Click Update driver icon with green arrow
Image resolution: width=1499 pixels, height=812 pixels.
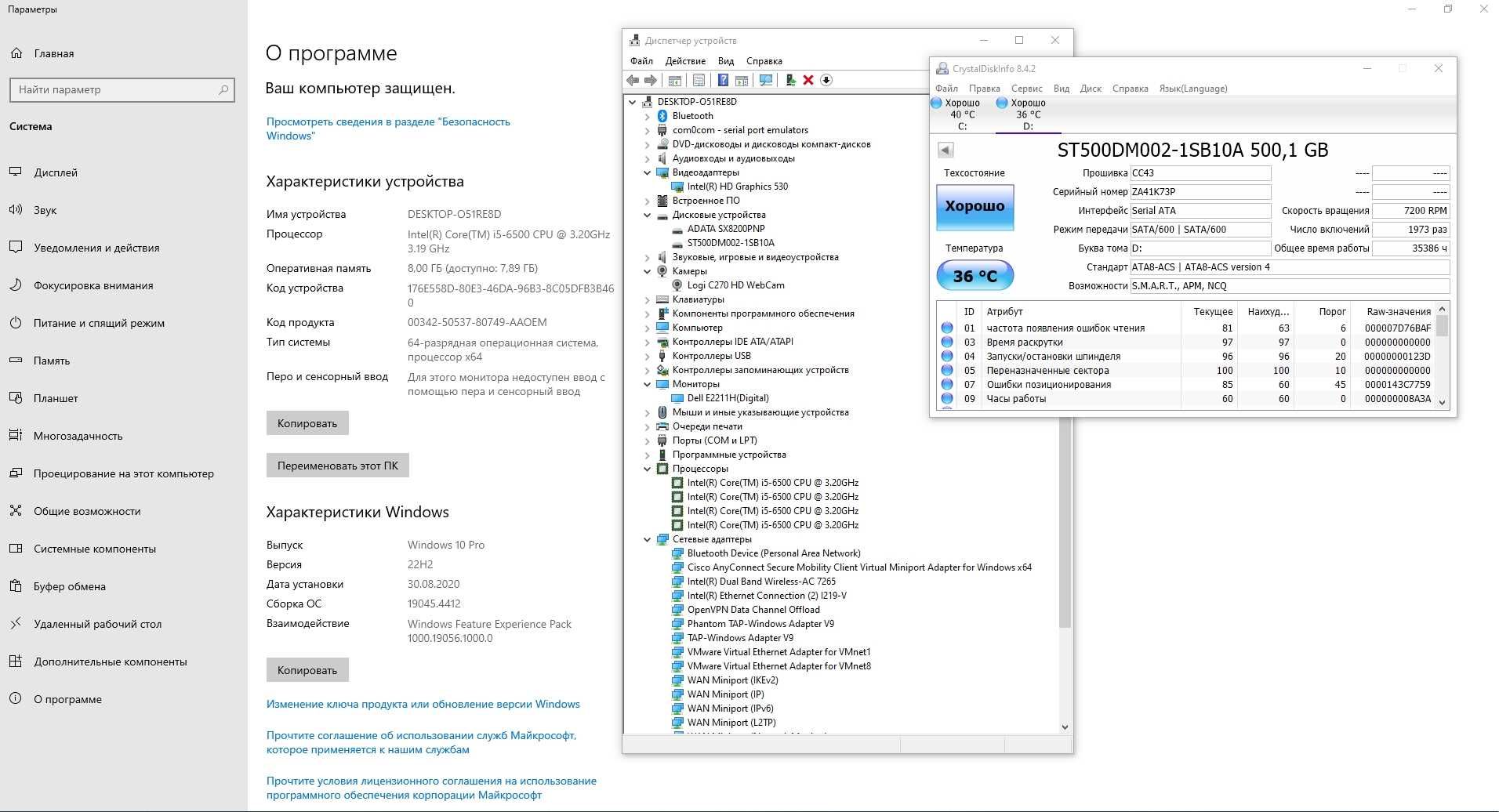click(x=791, y=80)
